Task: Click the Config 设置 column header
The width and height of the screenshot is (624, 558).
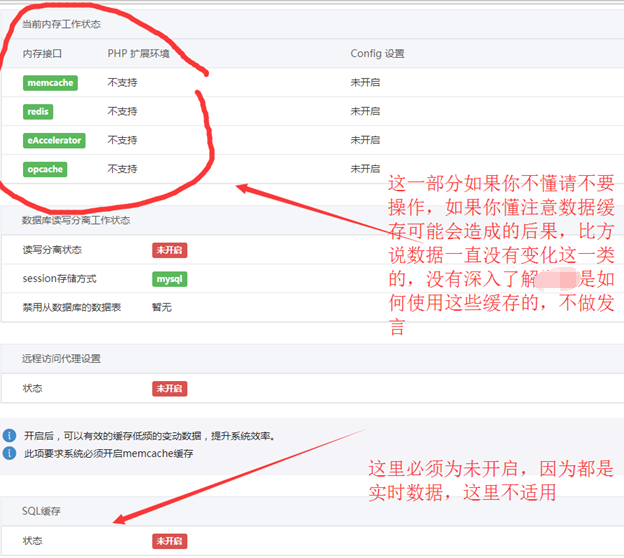Action: pyautogui.click(x=377, y=54)
